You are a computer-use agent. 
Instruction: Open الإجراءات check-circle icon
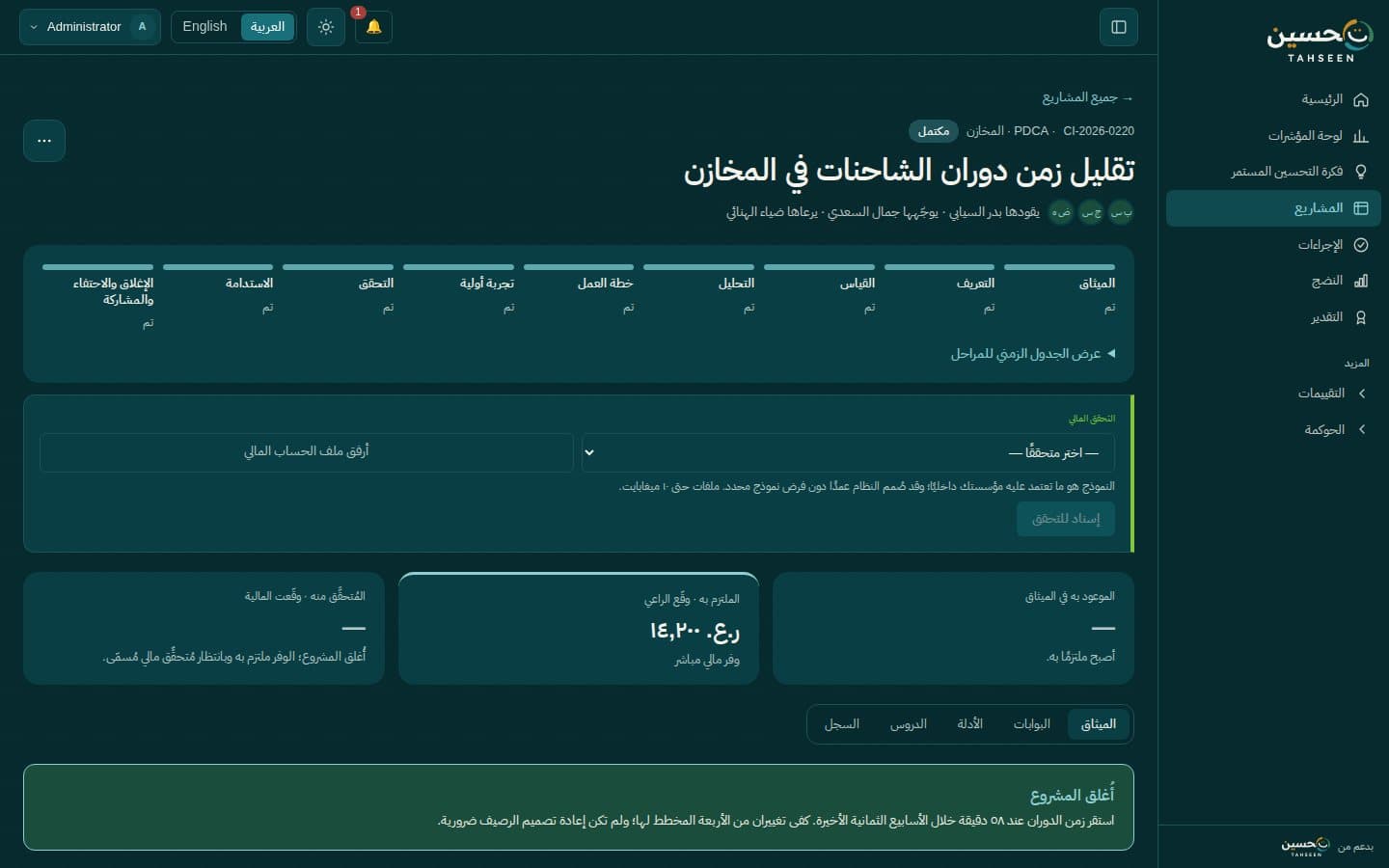1361,245
